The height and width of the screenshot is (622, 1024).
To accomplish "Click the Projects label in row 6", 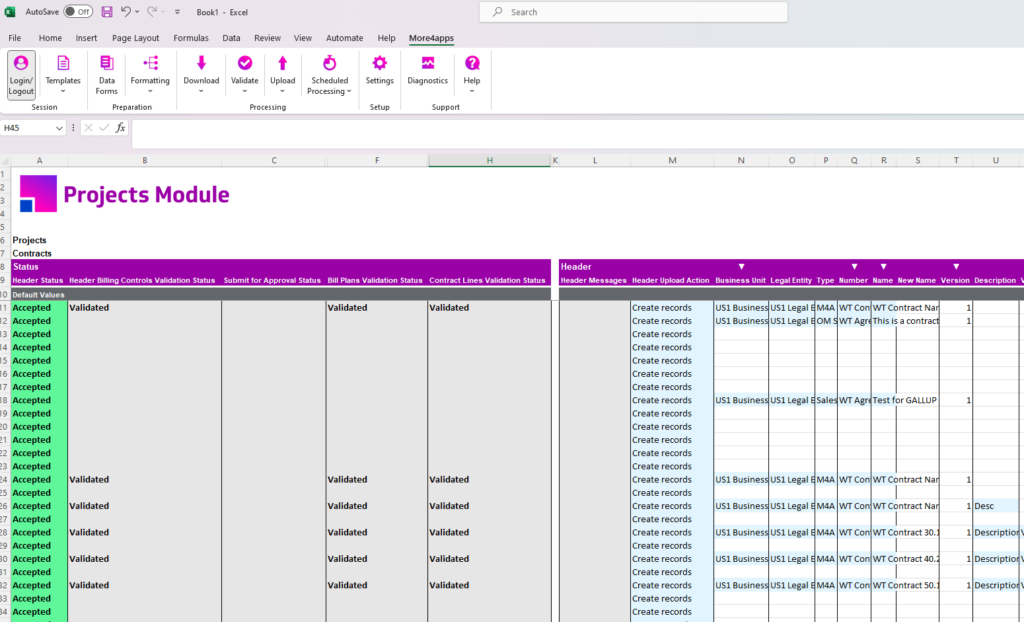I will tap(29, 240).
